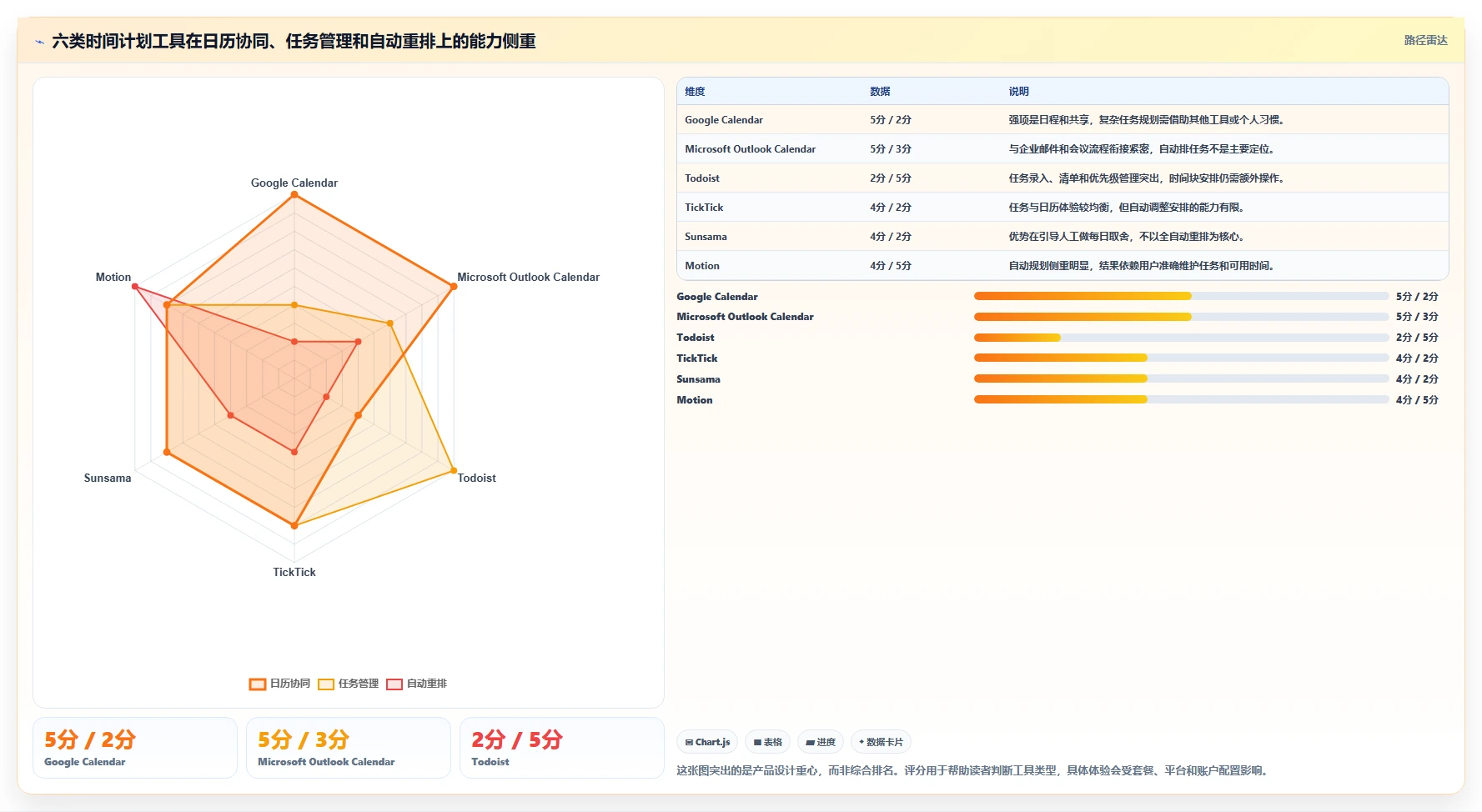Click the TickTick progress bar

coord(1182,358)
